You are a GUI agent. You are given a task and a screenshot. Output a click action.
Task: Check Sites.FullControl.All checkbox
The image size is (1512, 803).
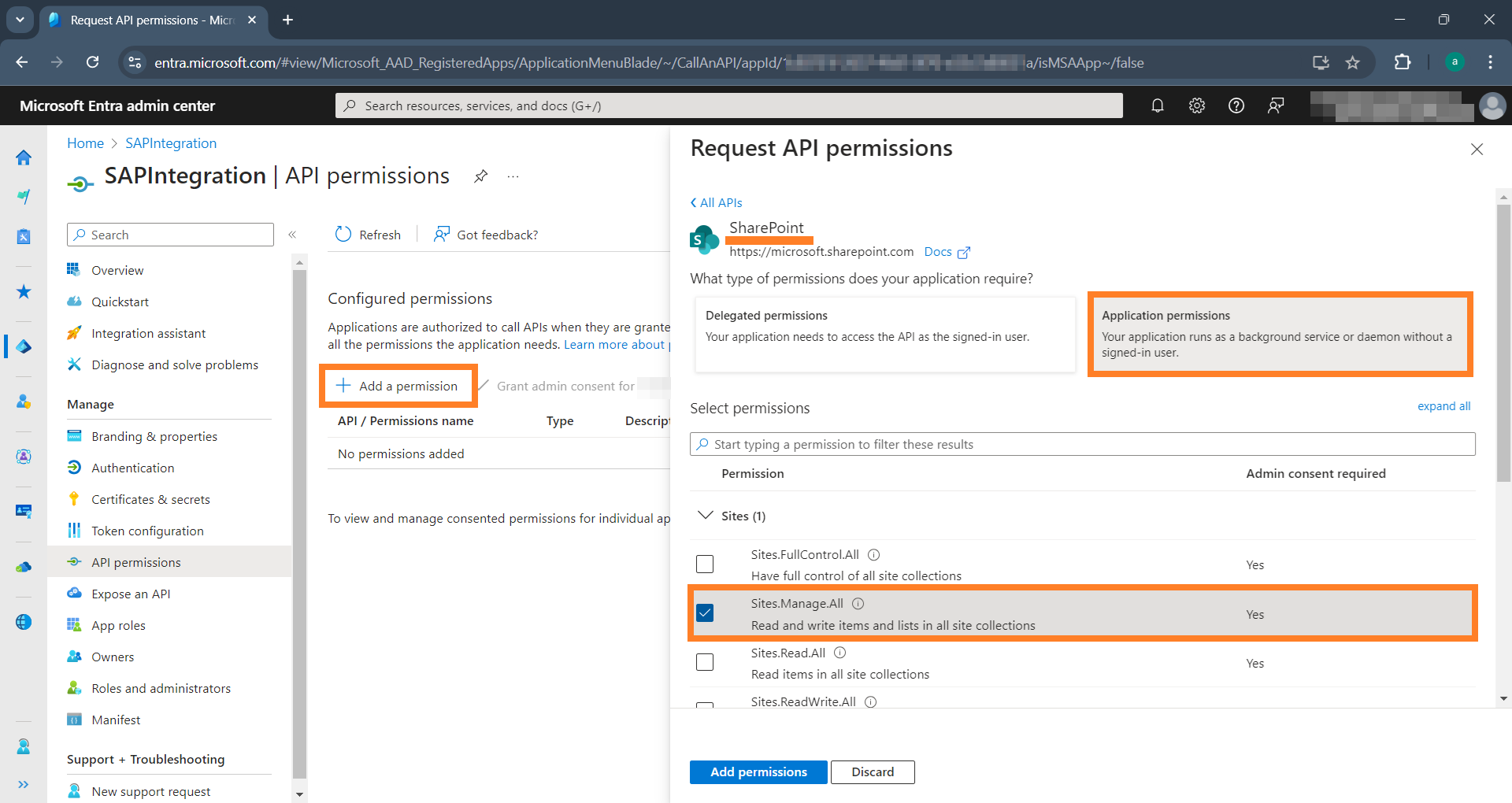coord(705,564)
